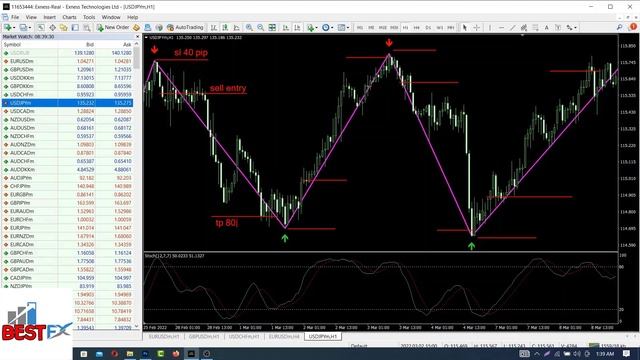Viewport: 640px width, 360px height.
Task: Select EURUSDm row in Market Watch
Action: [67, 61]
